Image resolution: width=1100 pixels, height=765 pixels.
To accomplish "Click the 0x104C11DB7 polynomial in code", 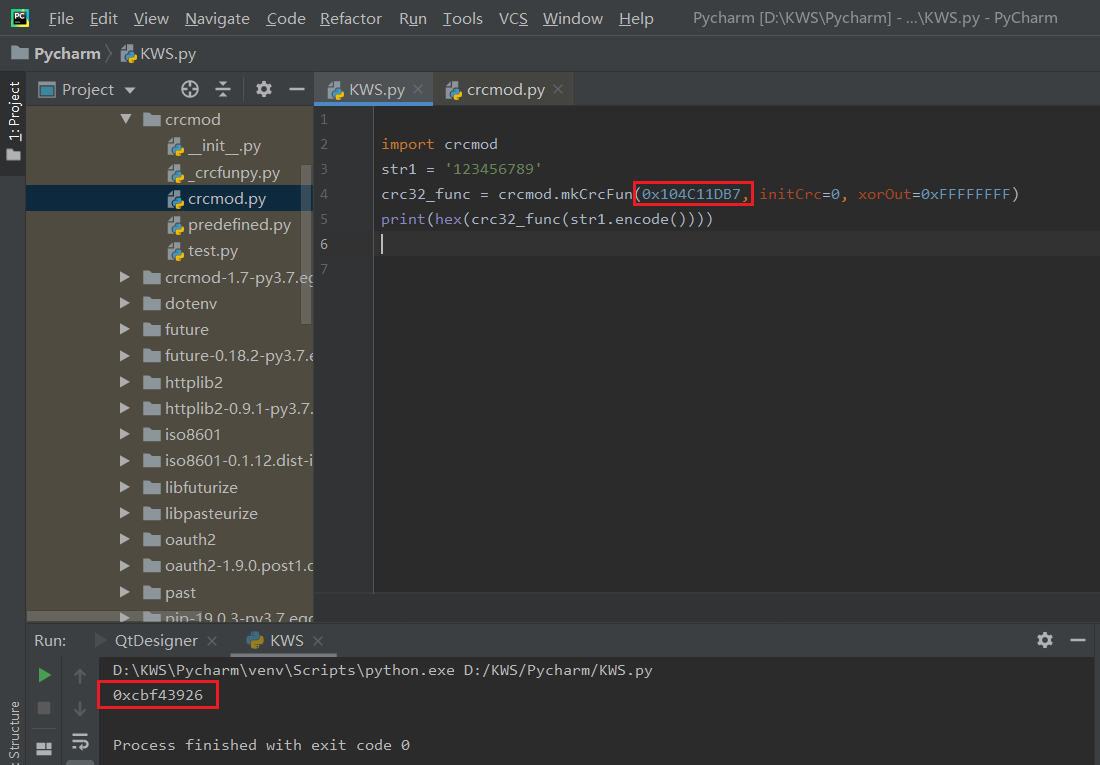I will [691, 194].
